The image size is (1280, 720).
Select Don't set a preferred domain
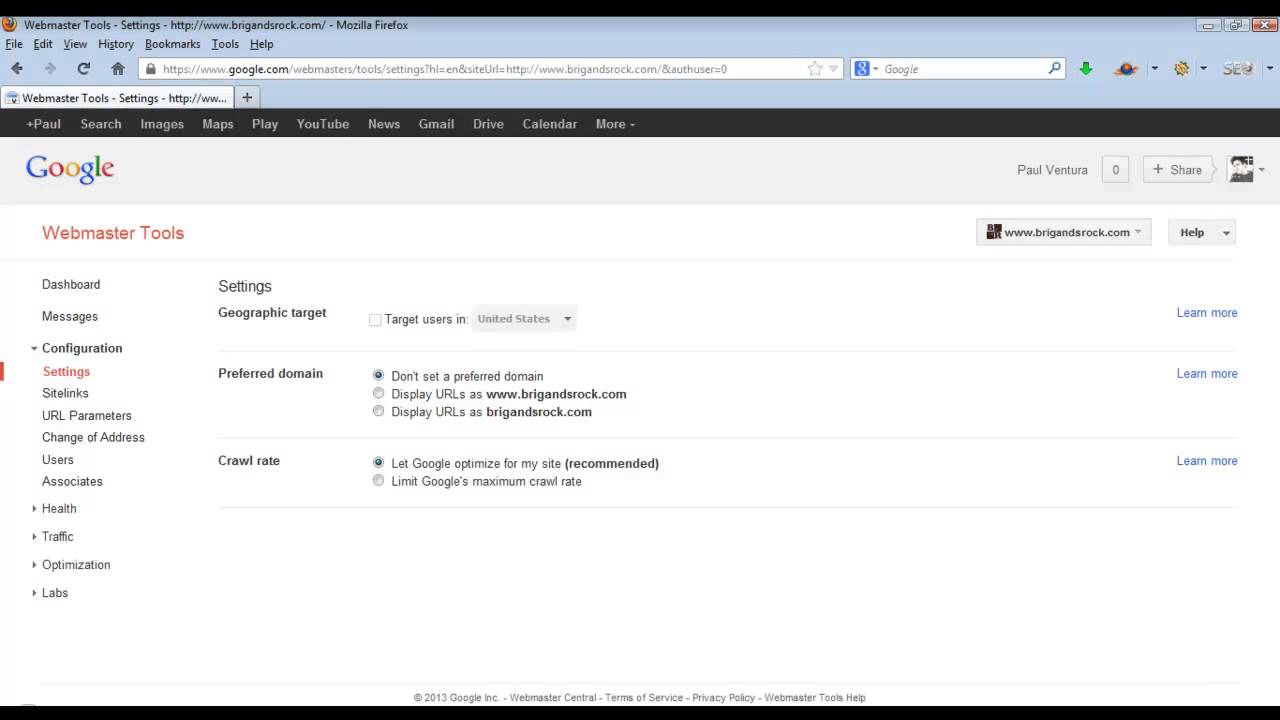click(378, 376)
